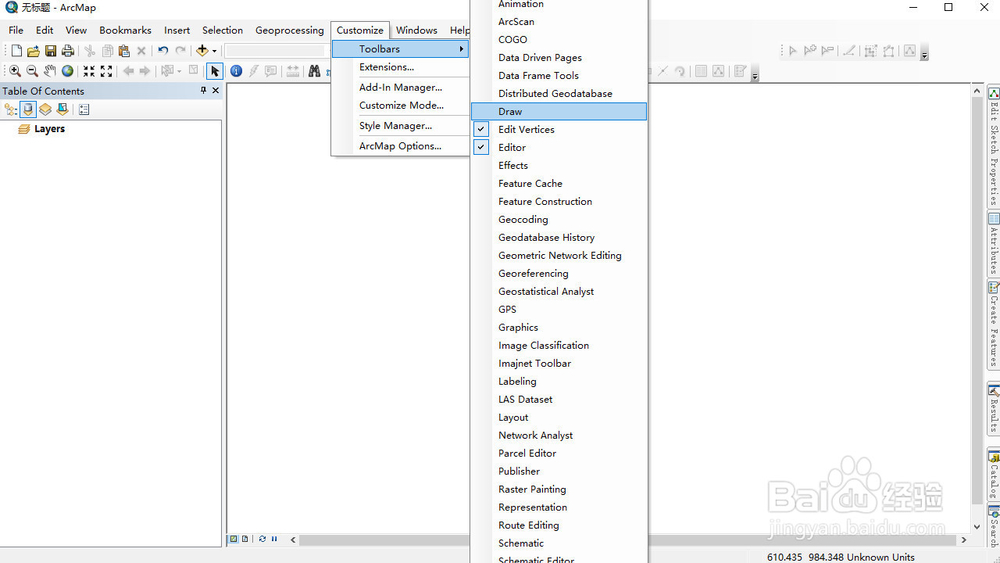The width and height of the screenshot is (1000, 563).
Task: Pin the Table Of Contents panel
Action: (x=203, y=91)
